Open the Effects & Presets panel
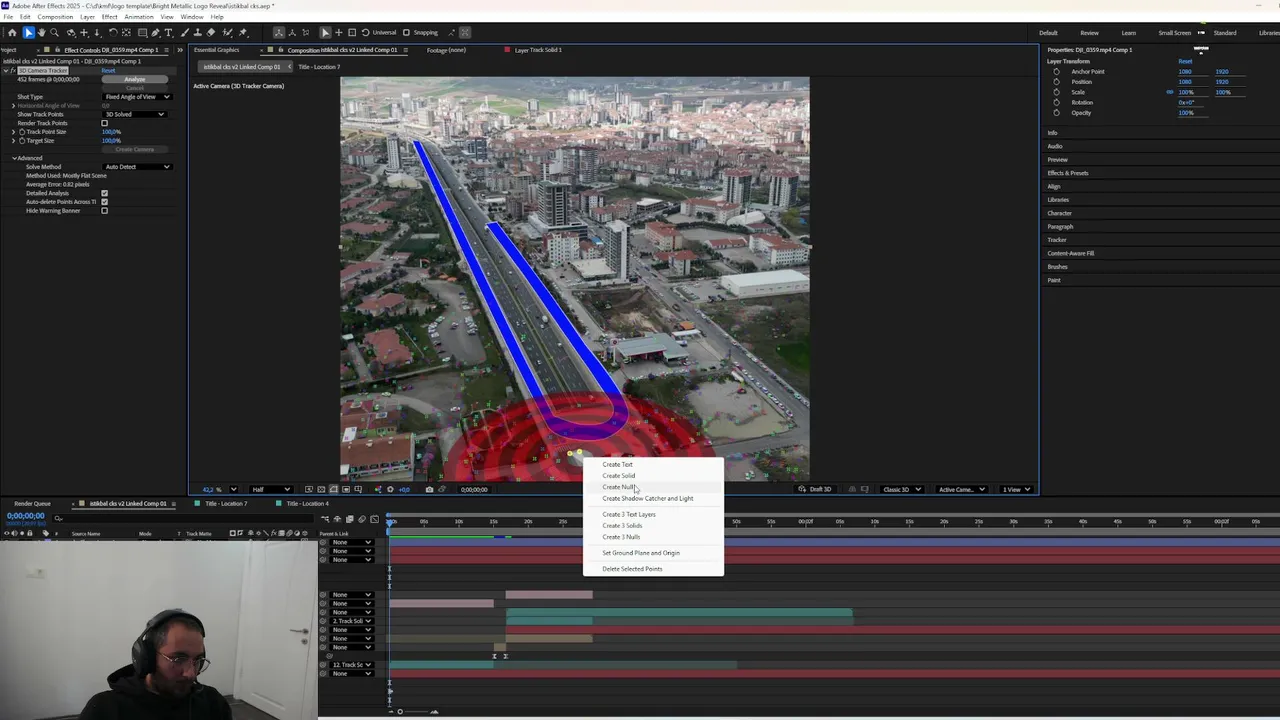Image resolution: width=1280 pixels, height=720 pixels. [x=1068, y=173]
